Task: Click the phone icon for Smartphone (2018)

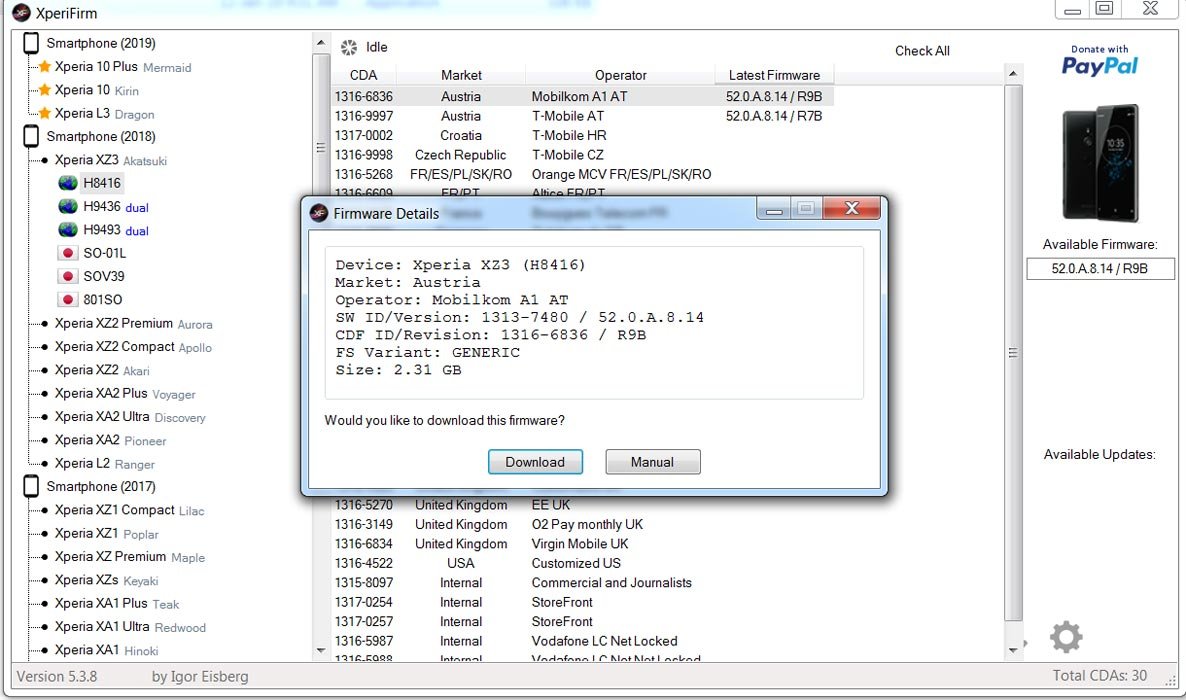Action: point(31,136)
